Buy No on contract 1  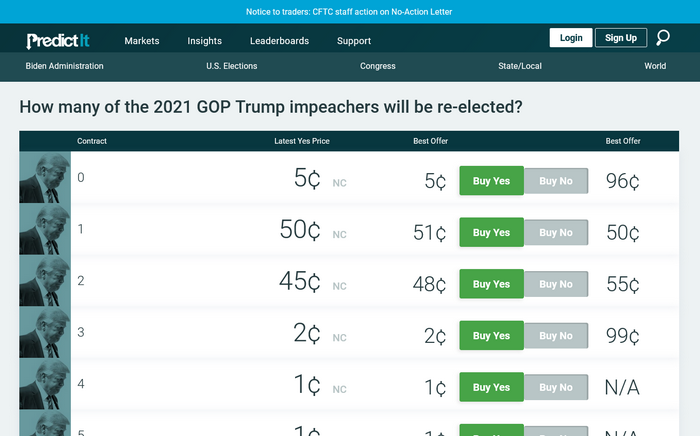[x=556, y=233]
